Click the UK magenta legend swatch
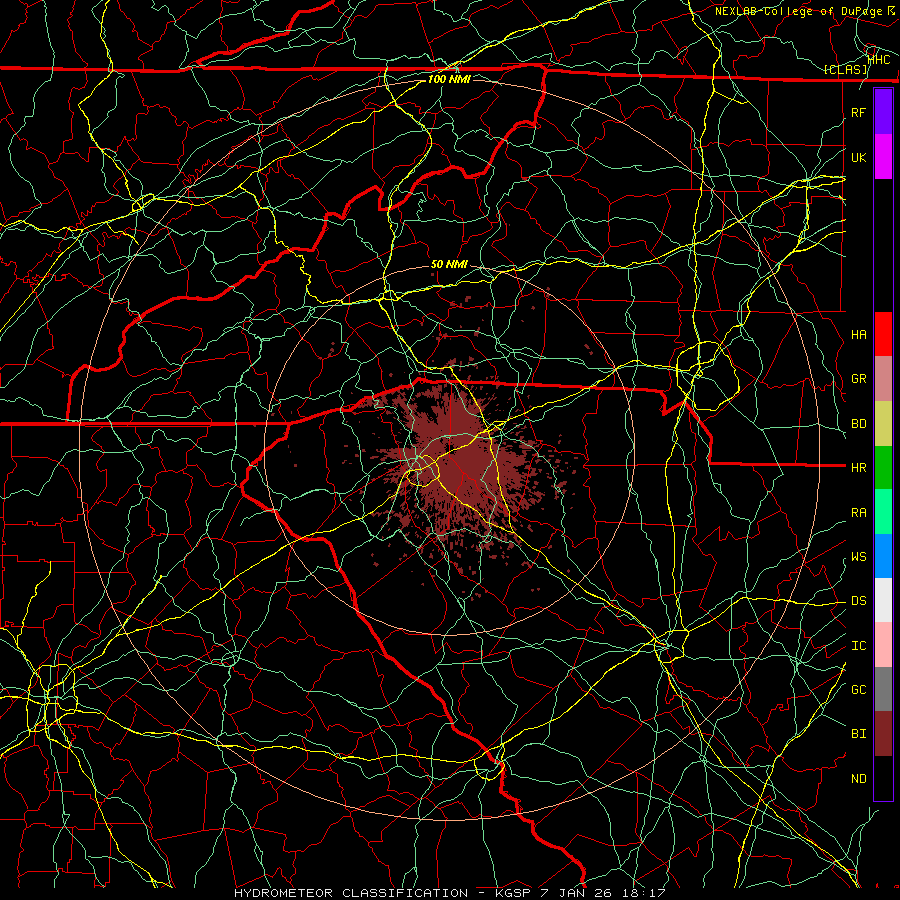The image size is (900, 900). pos(883,157)
